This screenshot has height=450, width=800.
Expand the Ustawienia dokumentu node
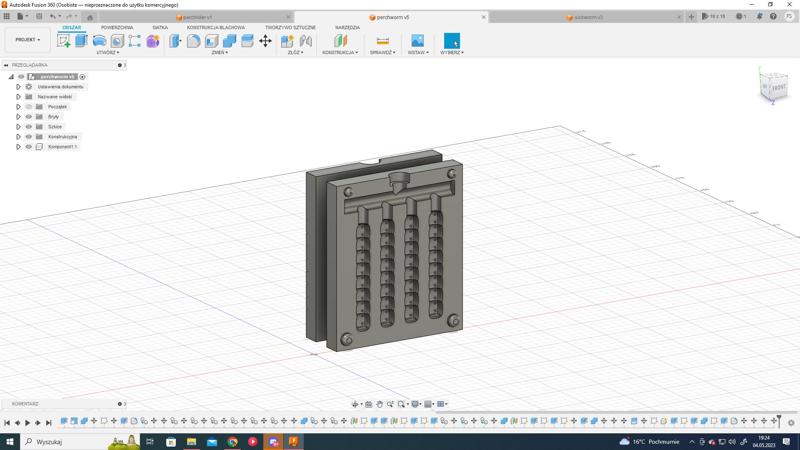point(18,87)
